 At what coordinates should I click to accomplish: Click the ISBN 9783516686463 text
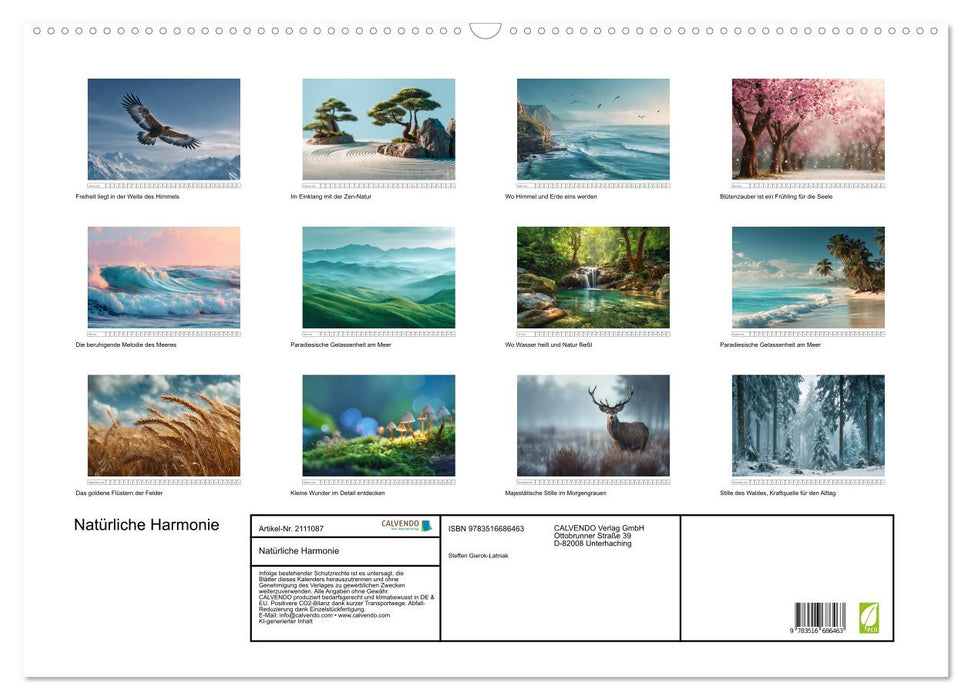[486, 528]
